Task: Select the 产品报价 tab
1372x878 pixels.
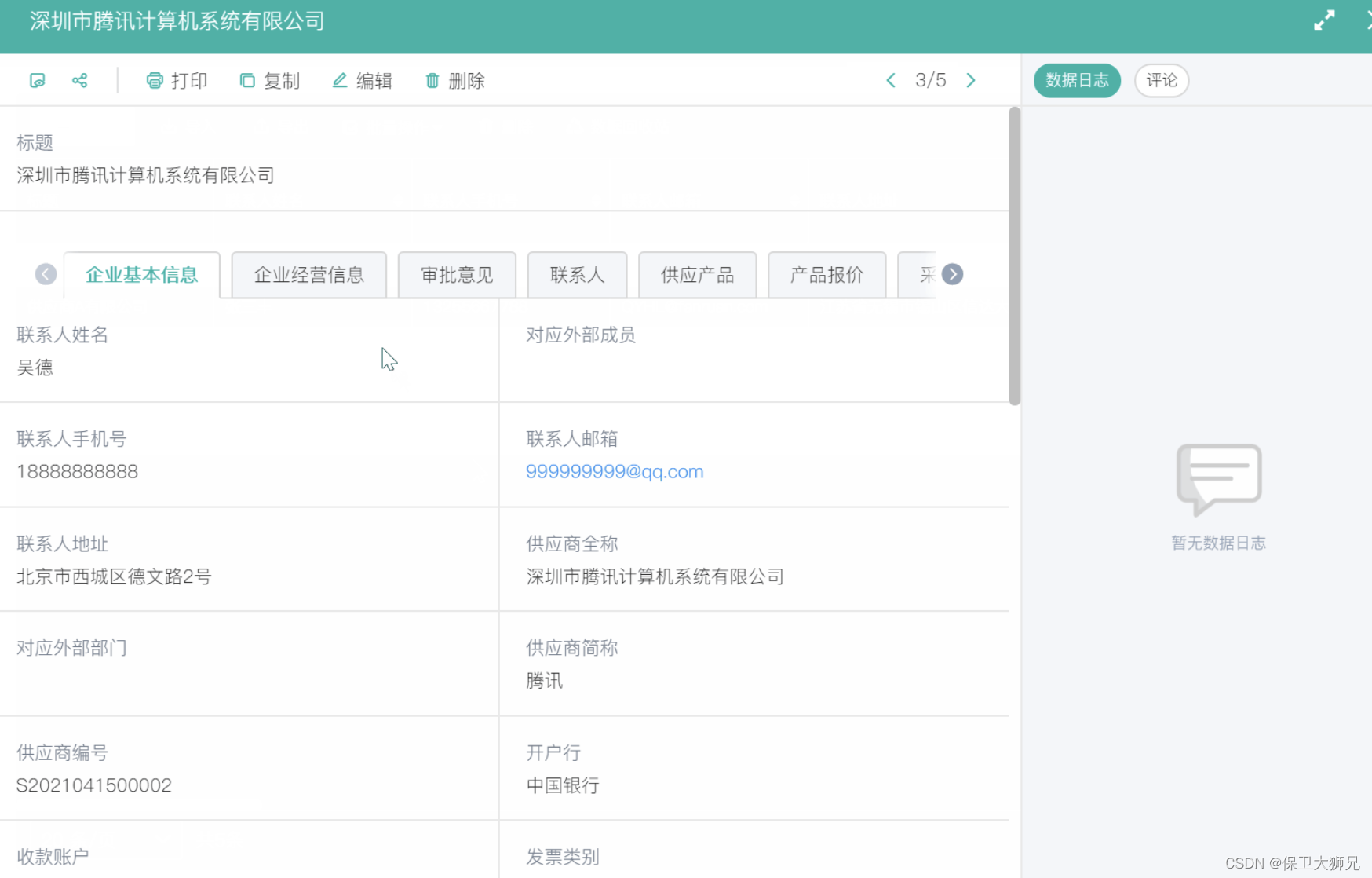Action: [827, 275]
